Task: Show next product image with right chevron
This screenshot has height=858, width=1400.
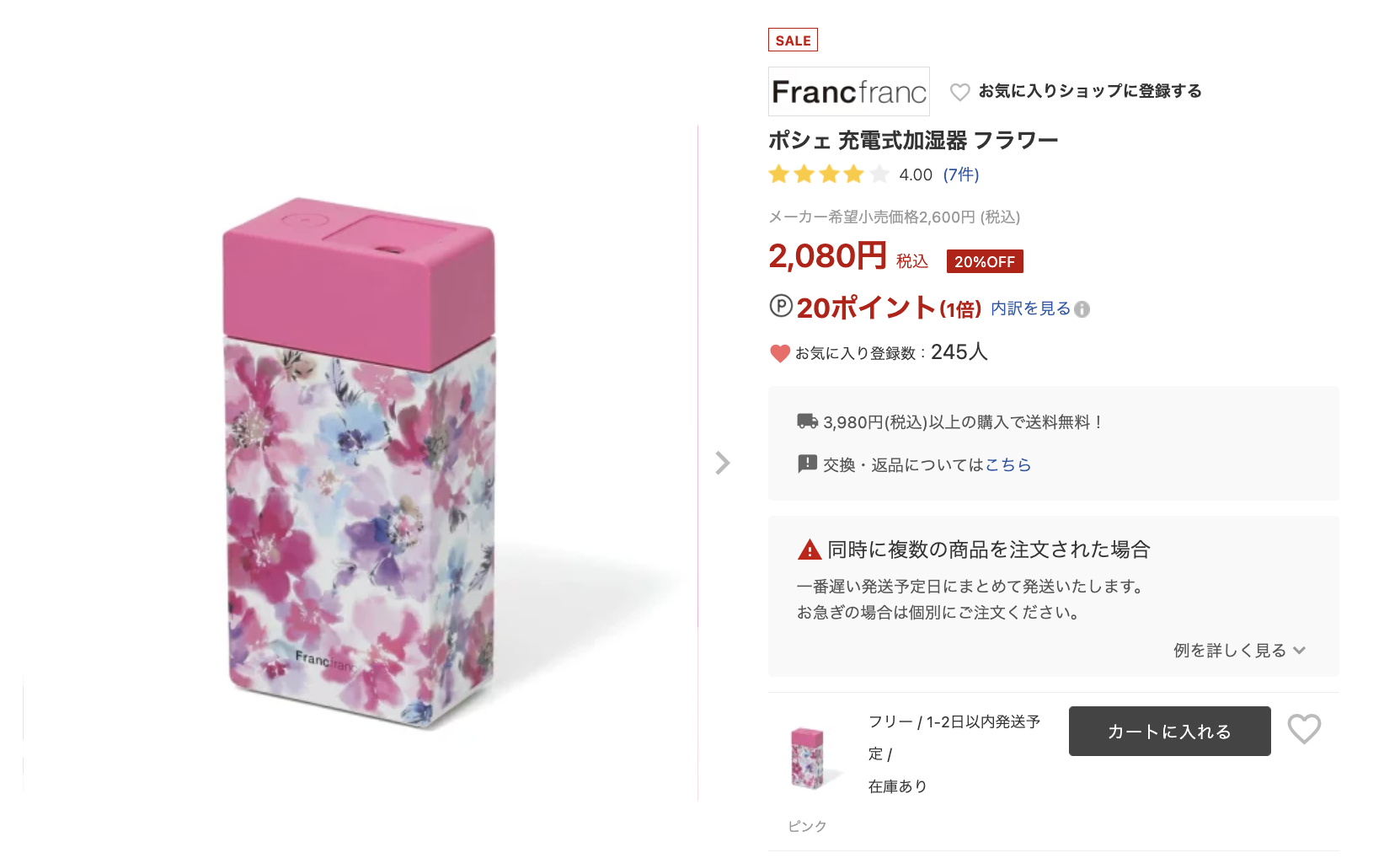Action: tap(722, 463)
